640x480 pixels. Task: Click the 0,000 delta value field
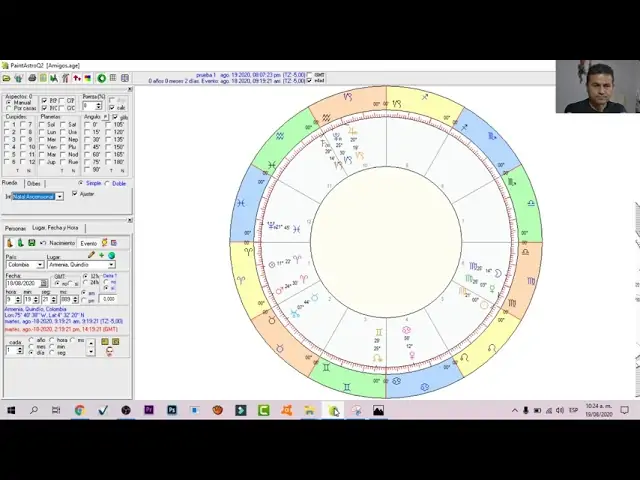pos(108,299)
